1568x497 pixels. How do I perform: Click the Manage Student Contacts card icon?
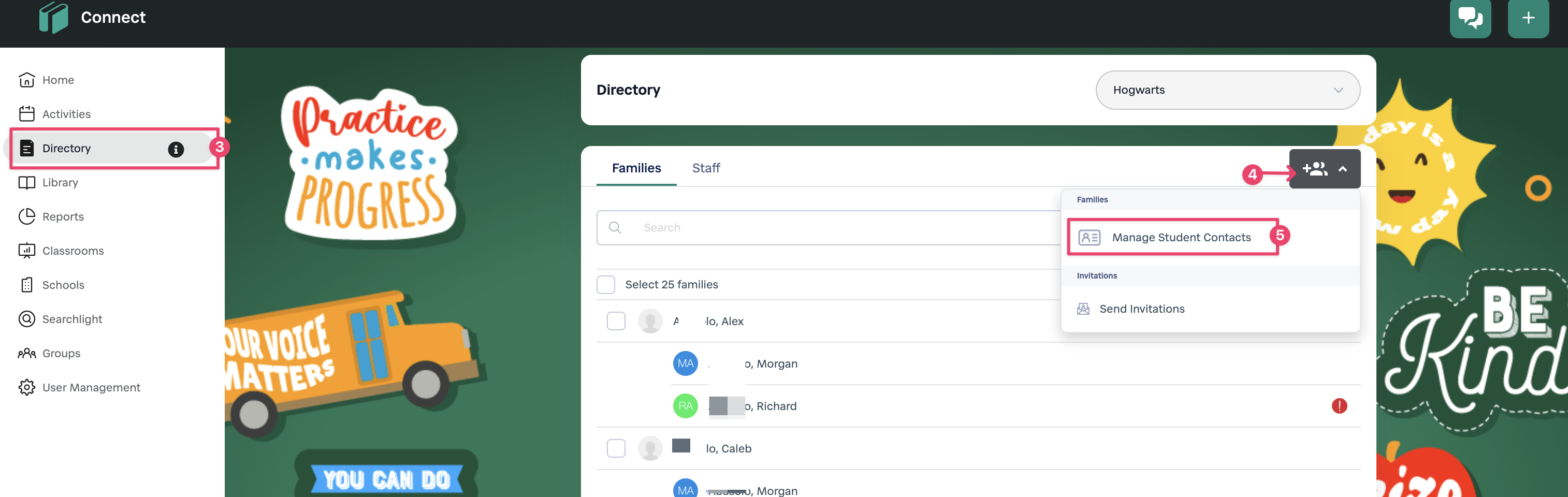tap(1089, 237)
